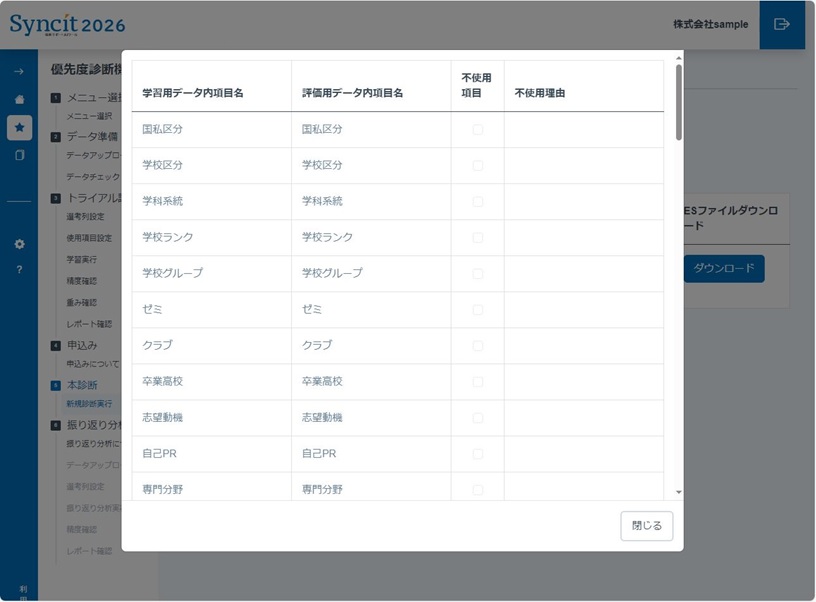The width and height of the screenshot is (816, 602).
Task: Open the document icon below the star
Action: click(18, 153)
